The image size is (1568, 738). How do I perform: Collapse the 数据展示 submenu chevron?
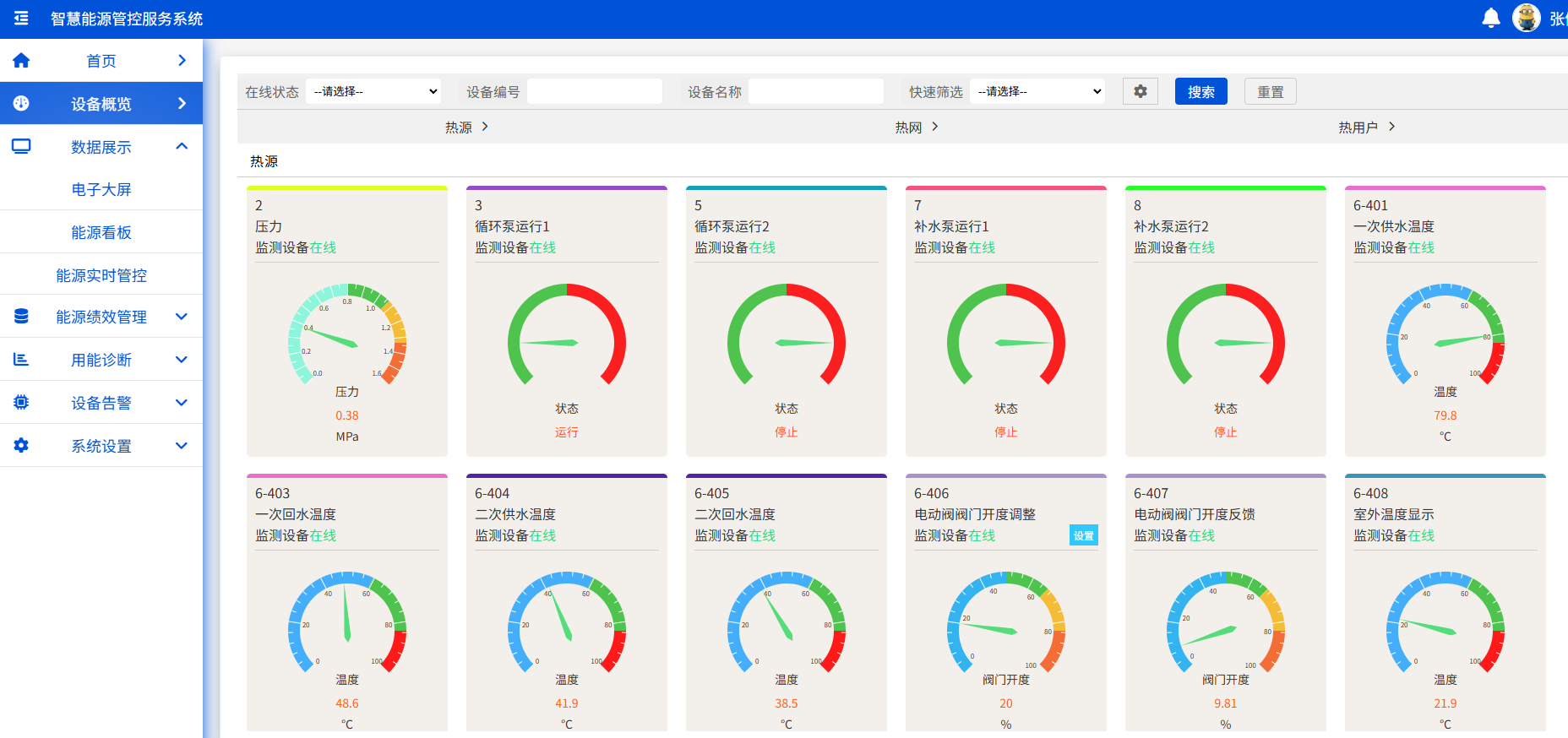coord(182,147)
